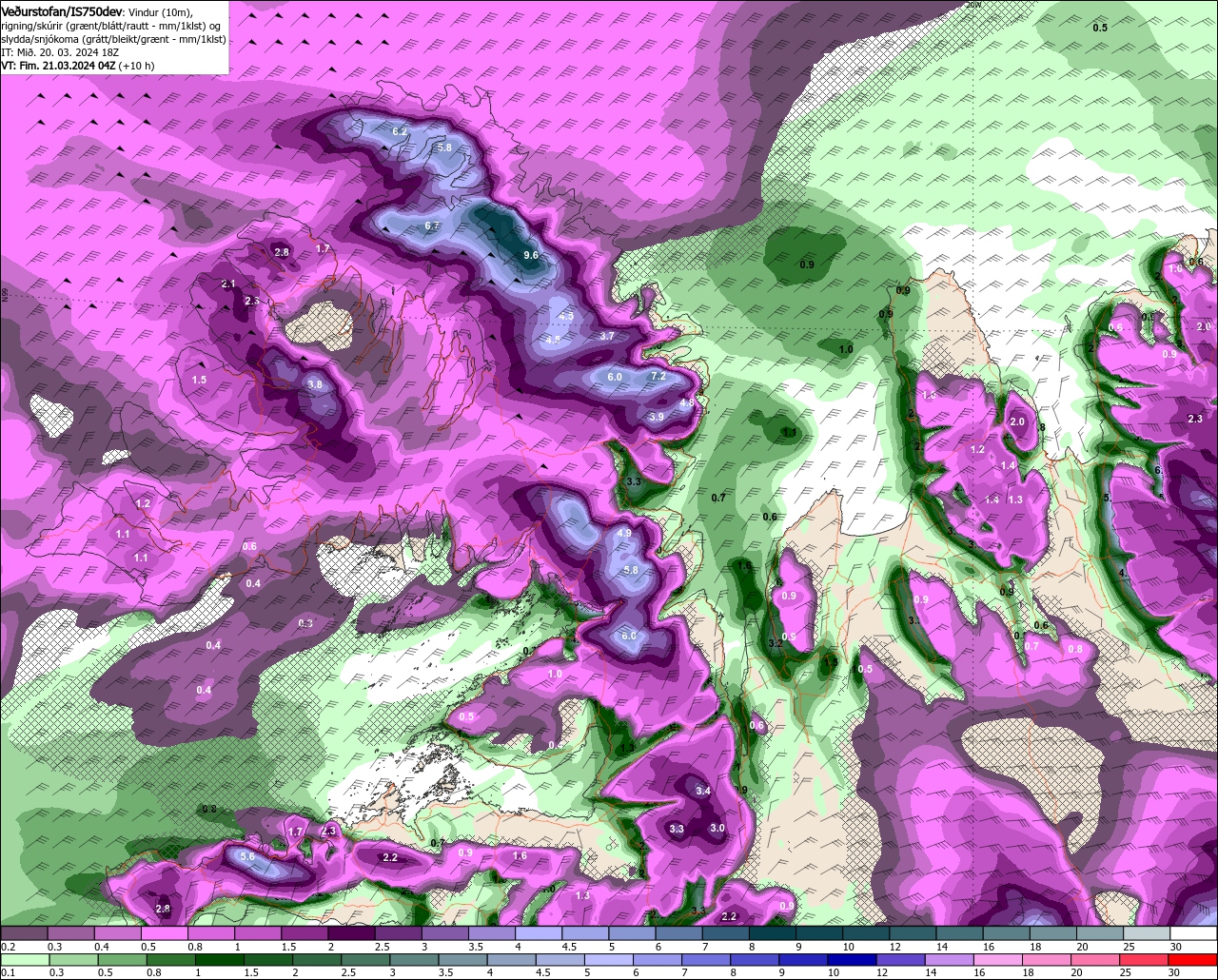The width and height of the screenshot is (1218, 980).
Task: Select the medium green 0.5 rain legend swatch
Action: 122,959
